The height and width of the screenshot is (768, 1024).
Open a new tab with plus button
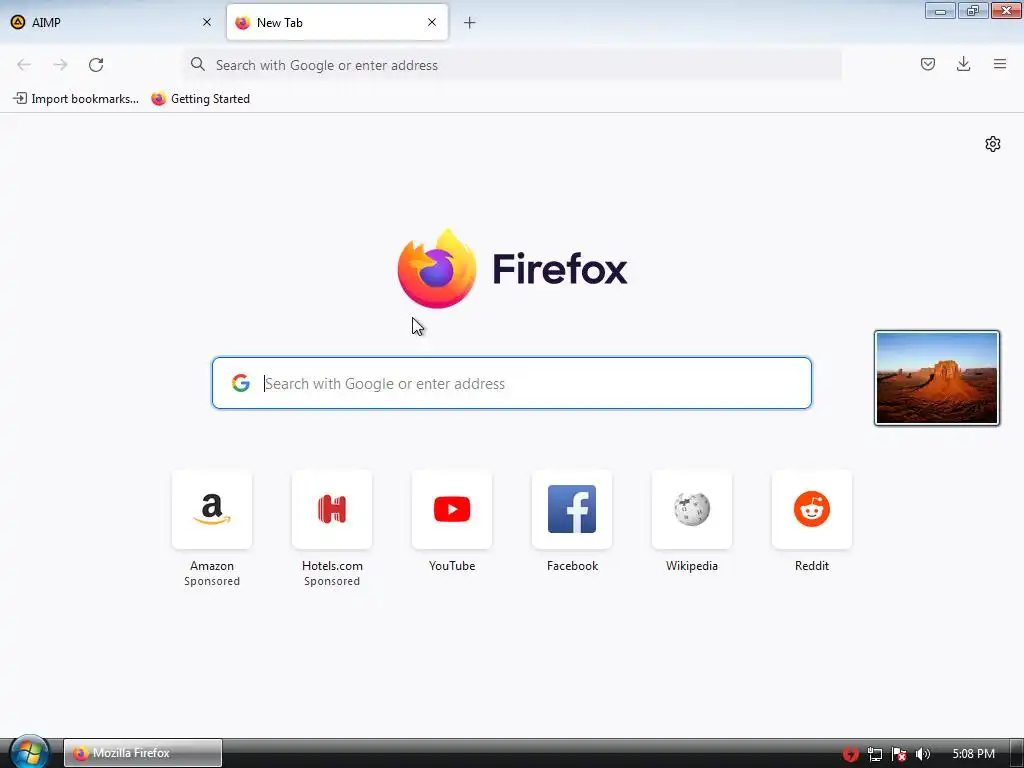[x=470, y=23]
